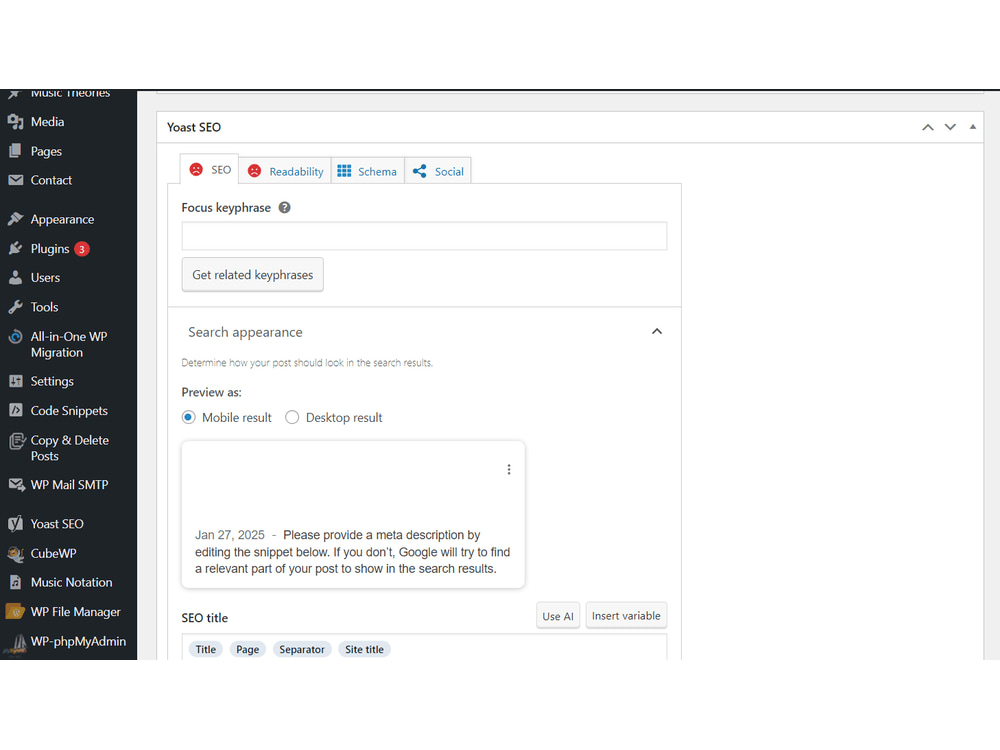Click the Tools wrench icon
The height and width of the screenshot is (750, 1000).
pyautogui.click(x=15, y=307)
